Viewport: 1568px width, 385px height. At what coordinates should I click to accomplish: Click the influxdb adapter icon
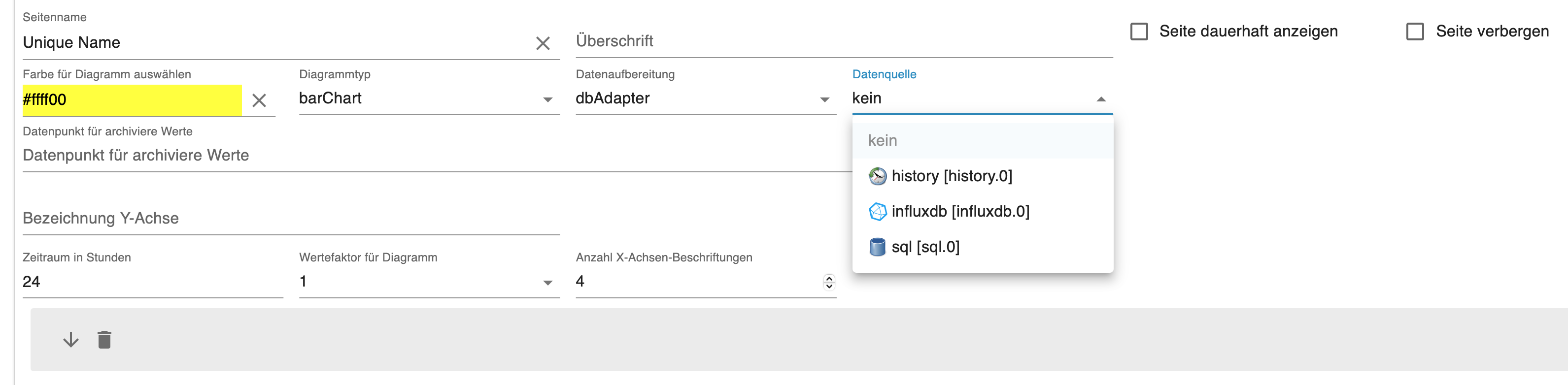pyautogui.click(x=877, y=212)
